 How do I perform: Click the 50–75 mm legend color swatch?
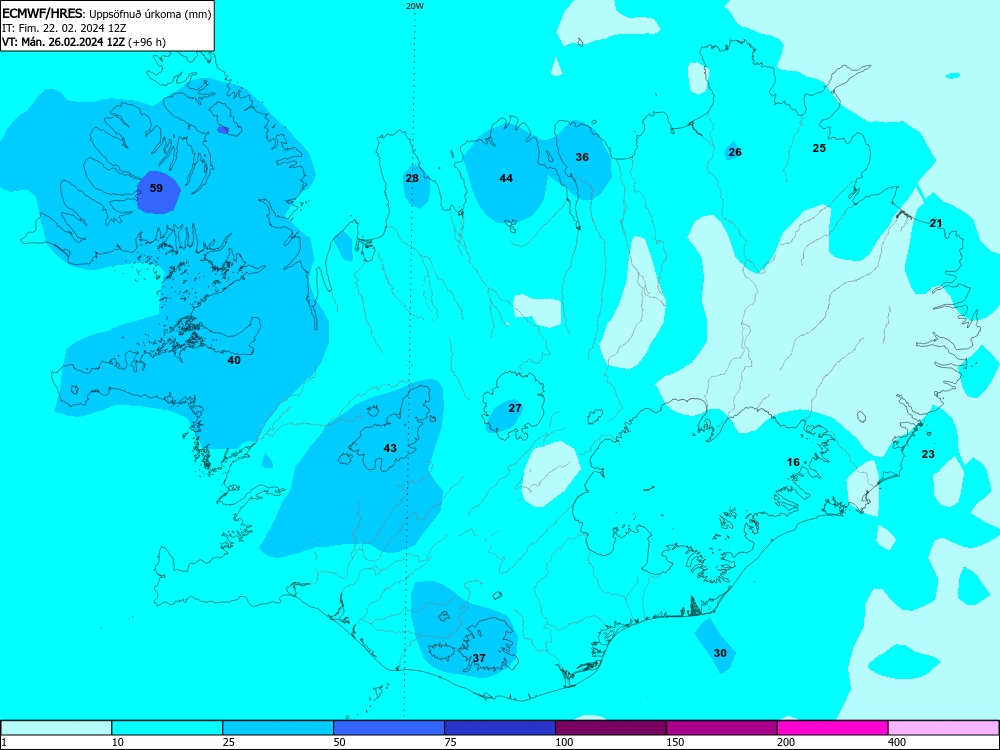(x=389, y=728)
